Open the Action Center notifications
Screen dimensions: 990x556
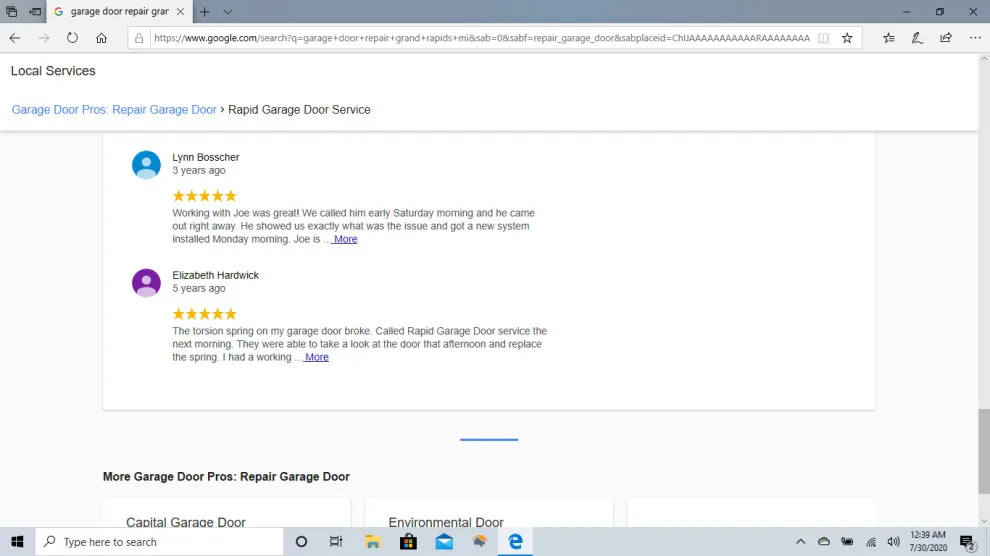point(967,541)
